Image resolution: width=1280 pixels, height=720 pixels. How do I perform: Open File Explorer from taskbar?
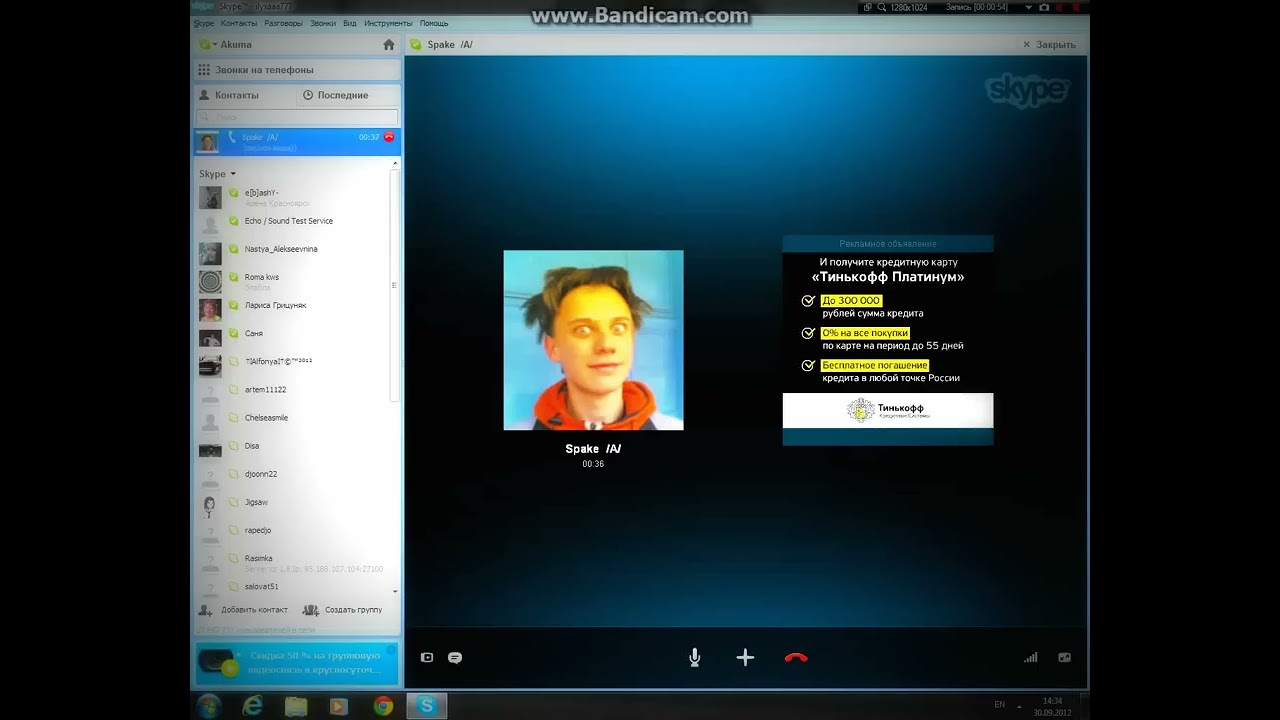pyautogui.click(x=296, y=706)
